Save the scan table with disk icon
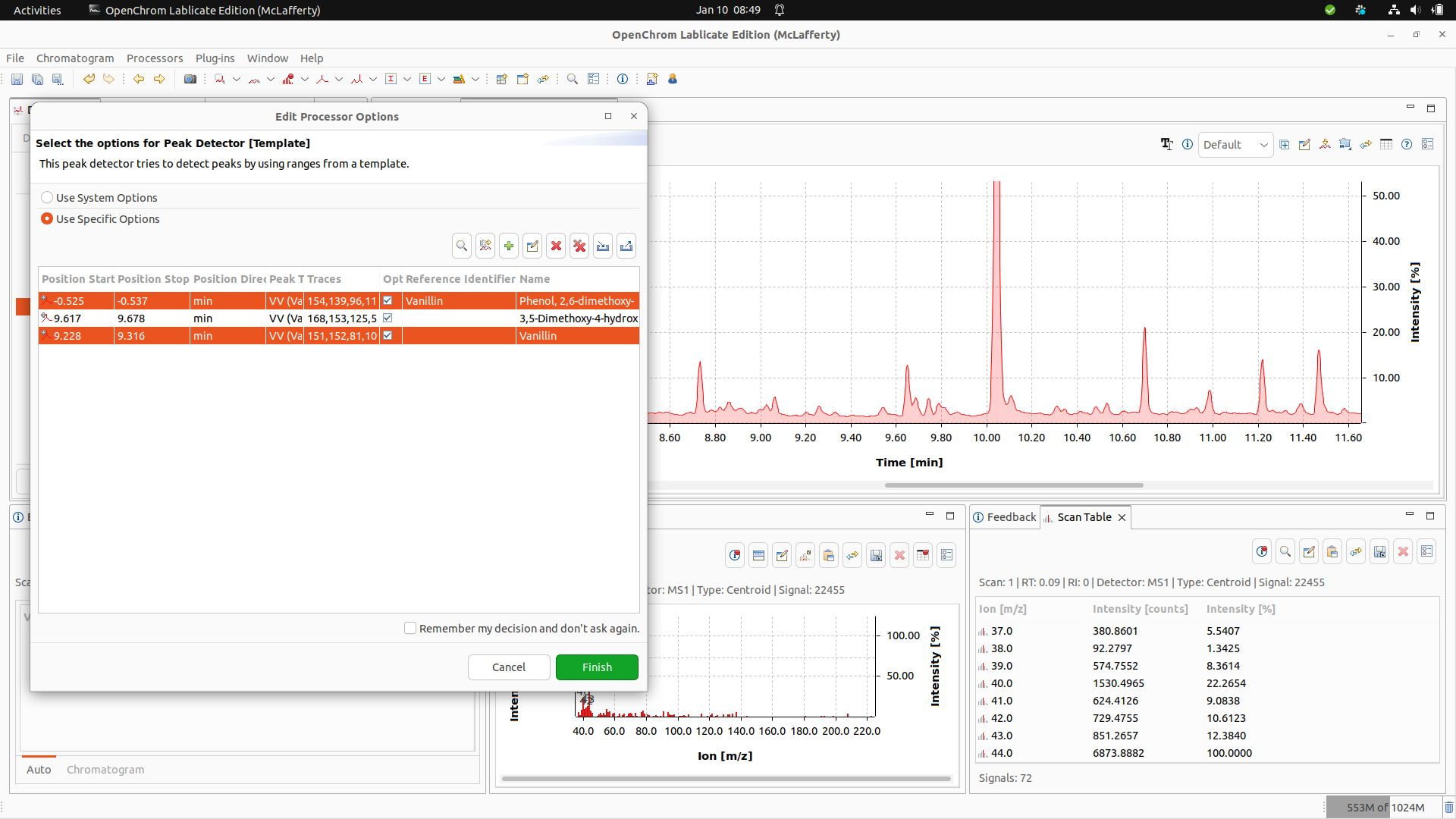1456x819 pixels. pyautogui.click(x=1380, y=551)
